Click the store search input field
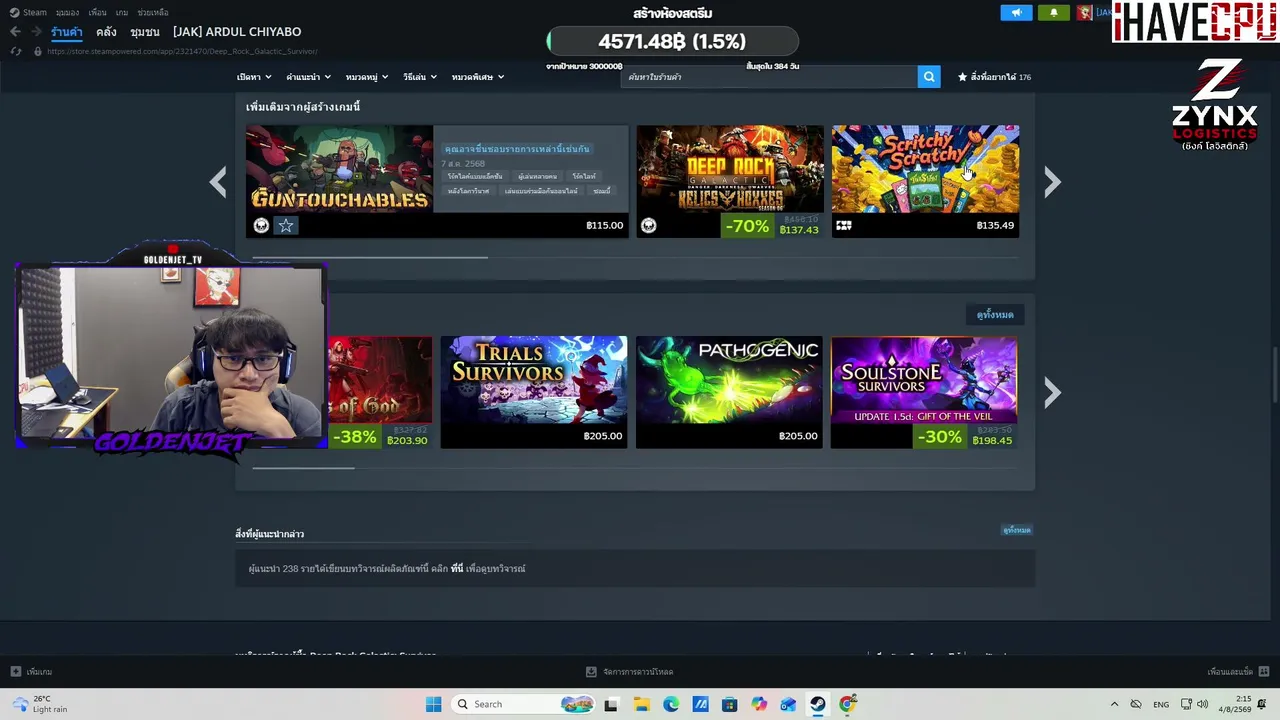1280x720 pixels. 769,77
